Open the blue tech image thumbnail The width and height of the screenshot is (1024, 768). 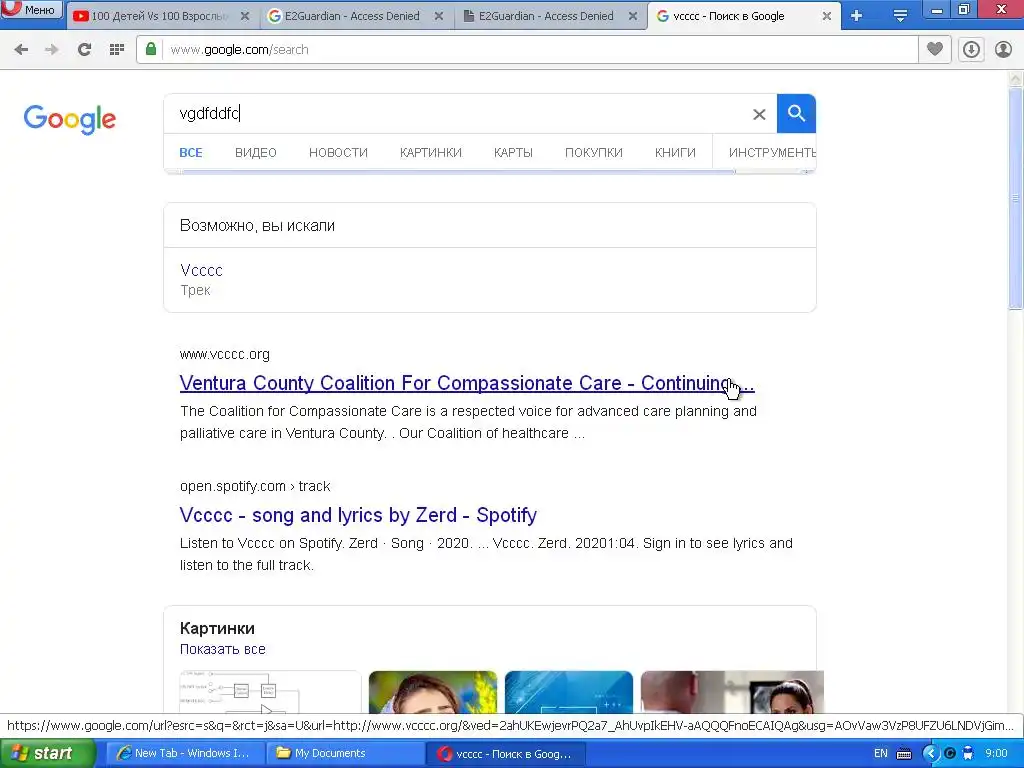(x=569, y=692)
